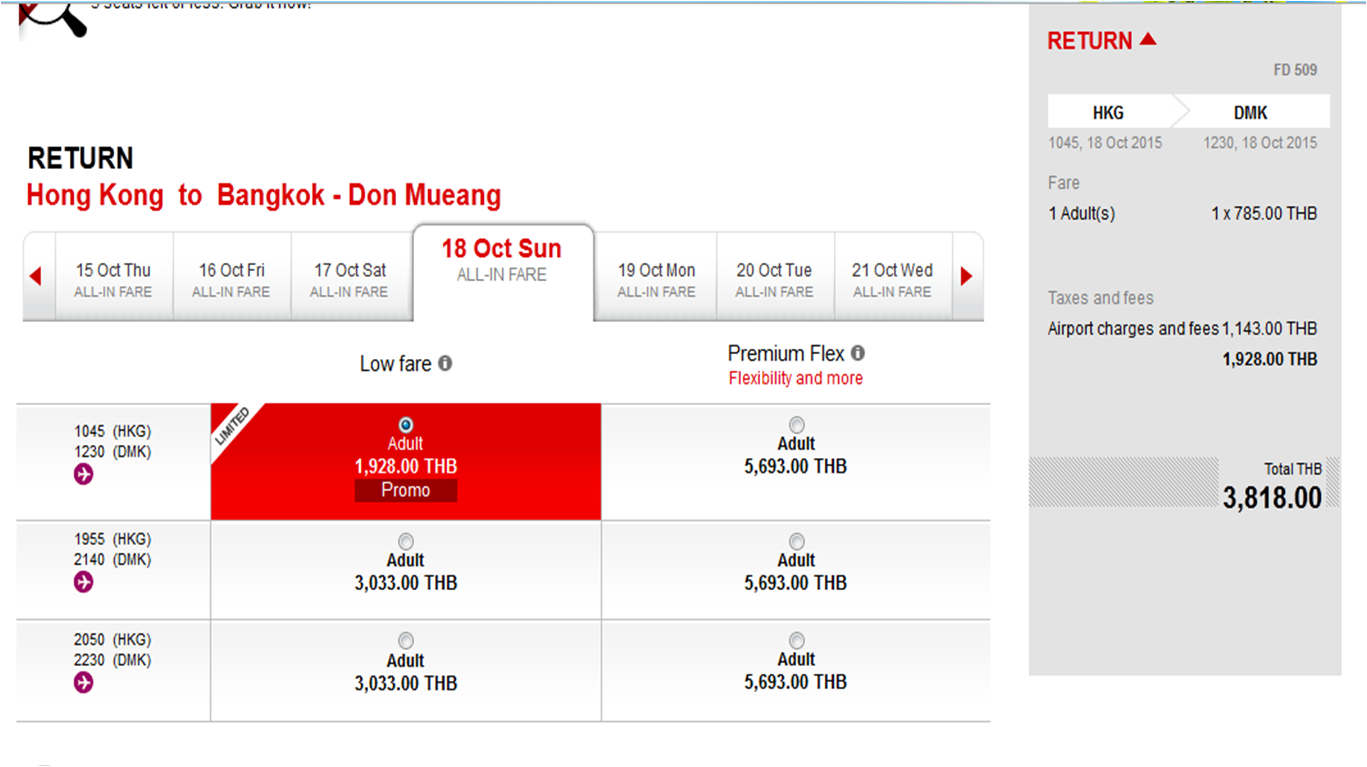Screen dimensions: 1367x767
Task: Select the 18 Oct Sun tab
Action: [503, 272]
